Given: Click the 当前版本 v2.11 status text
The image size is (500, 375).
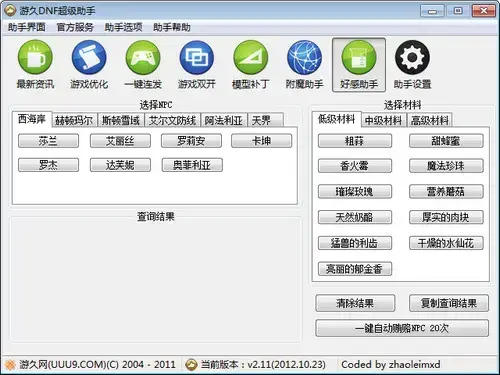Looking at the screenshot, I should [263, 365].
